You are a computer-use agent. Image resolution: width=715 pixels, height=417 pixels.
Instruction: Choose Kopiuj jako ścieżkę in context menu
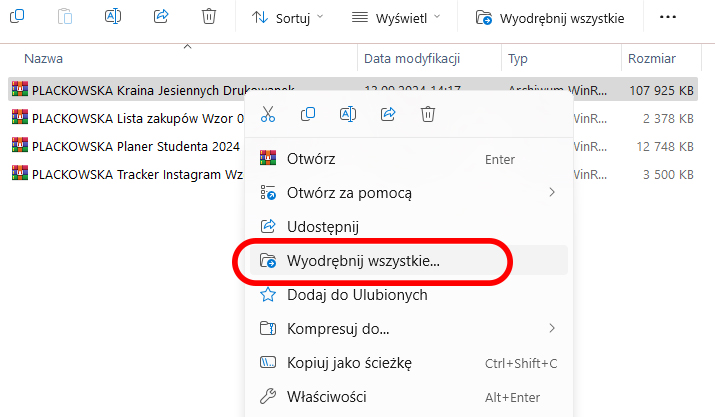coord(409,363)
